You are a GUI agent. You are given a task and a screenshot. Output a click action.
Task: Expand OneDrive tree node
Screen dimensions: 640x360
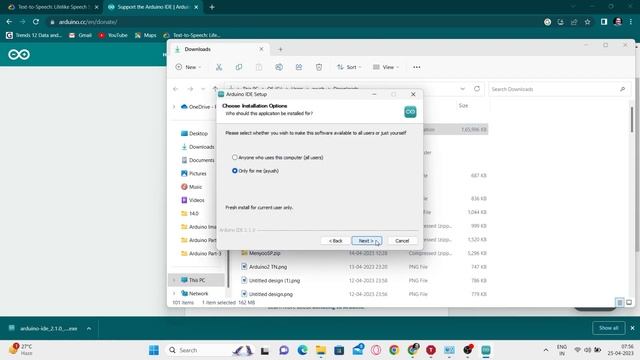174,107
